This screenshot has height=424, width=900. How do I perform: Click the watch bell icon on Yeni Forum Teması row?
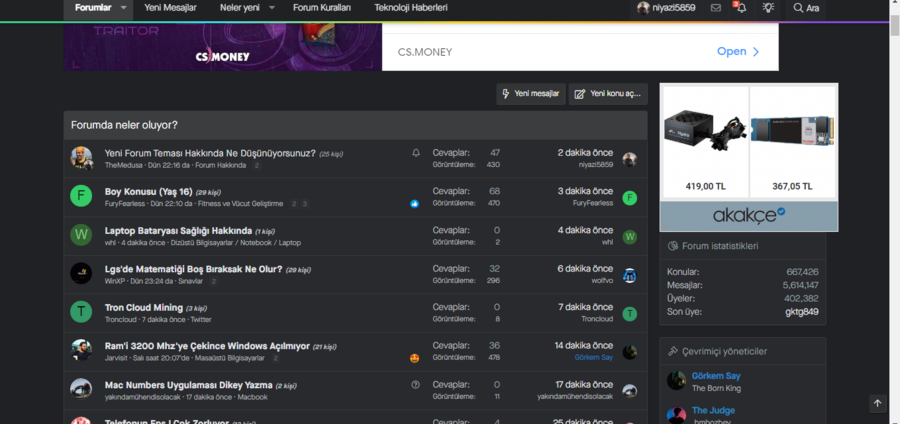416,153
